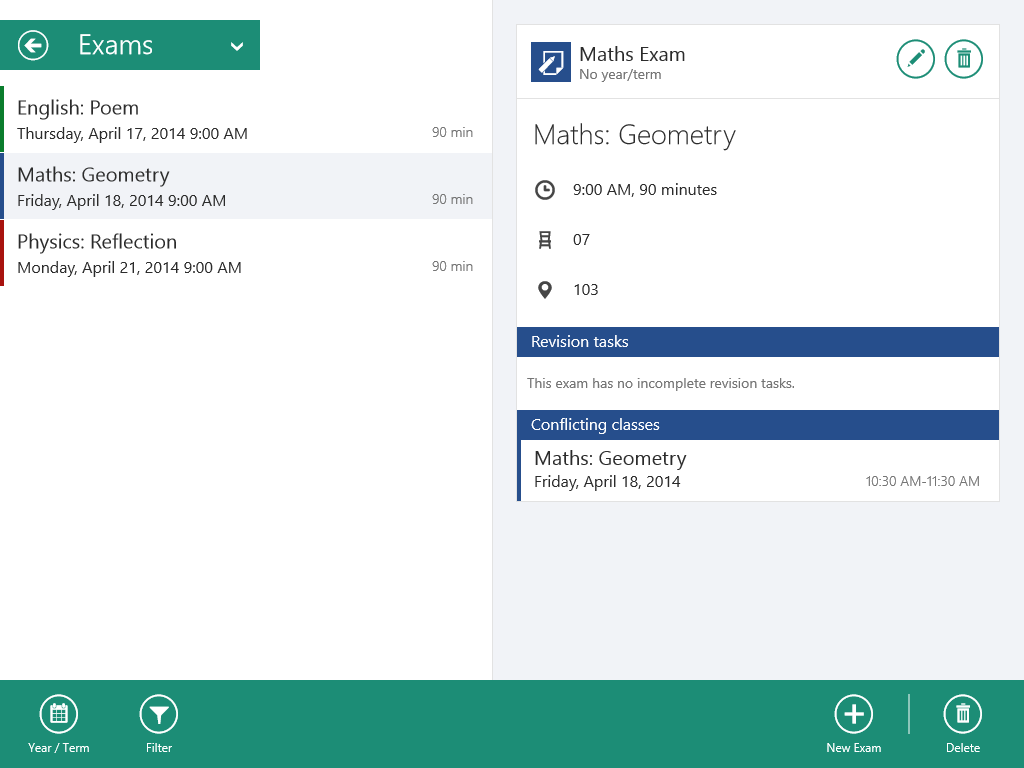Select the Conflicting classes section header
Image resolution: width=1024 pixels, height=768 pixels.
click(x=757, y=425)
